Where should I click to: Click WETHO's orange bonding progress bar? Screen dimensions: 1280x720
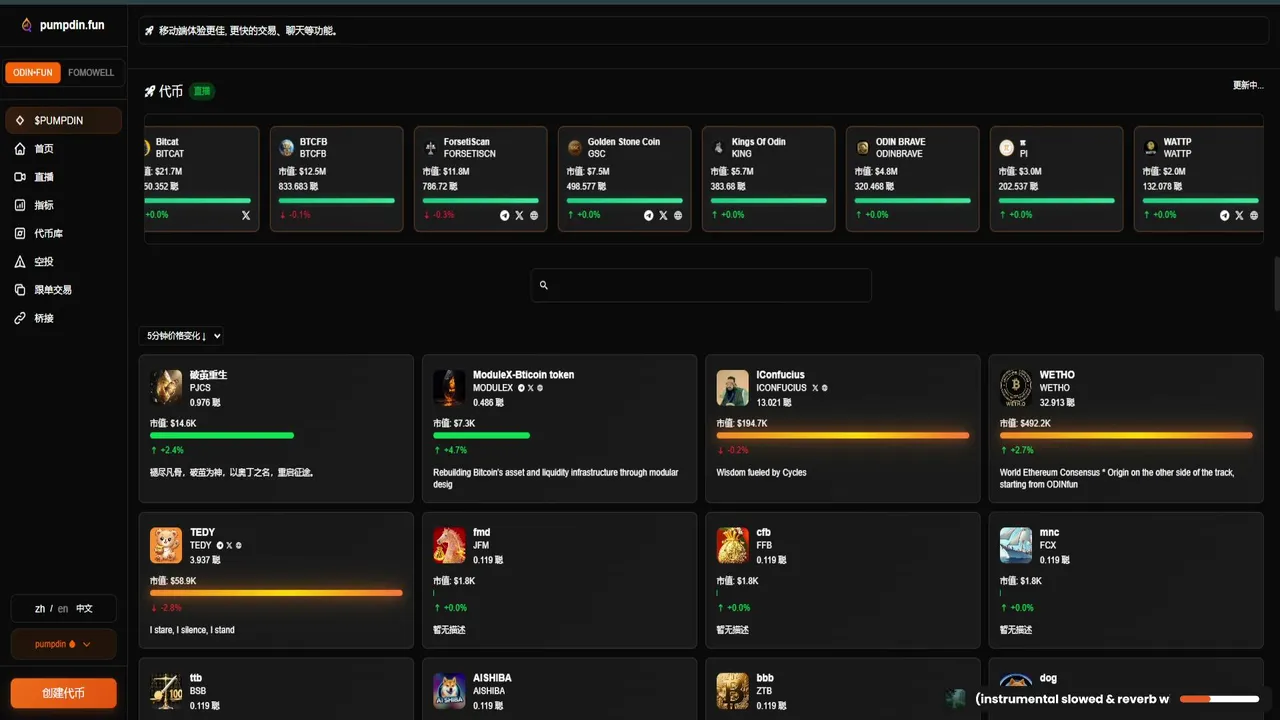(x=1126, y=435)
